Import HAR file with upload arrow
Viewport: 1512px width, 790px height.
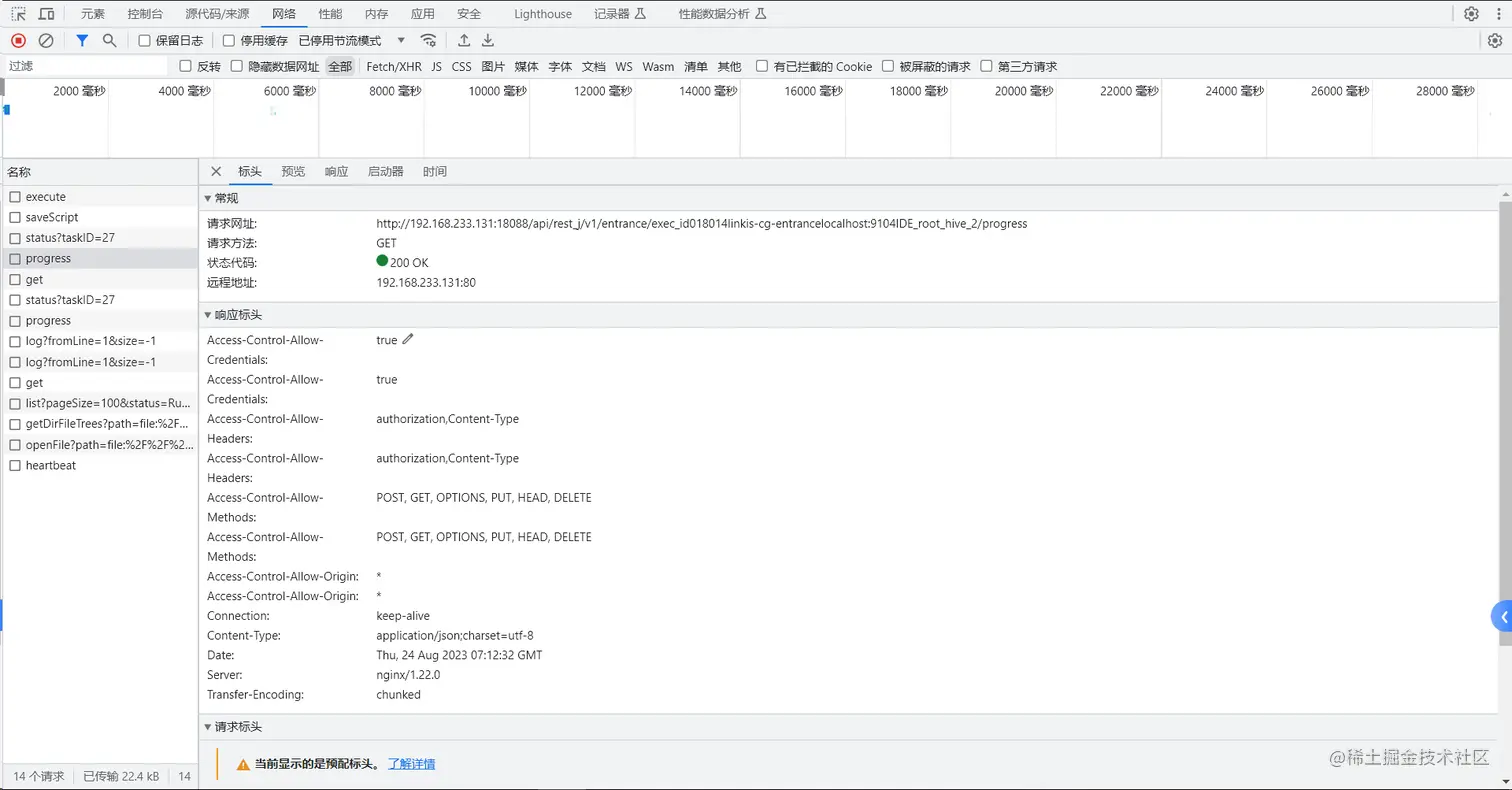(x=464, y=40)
